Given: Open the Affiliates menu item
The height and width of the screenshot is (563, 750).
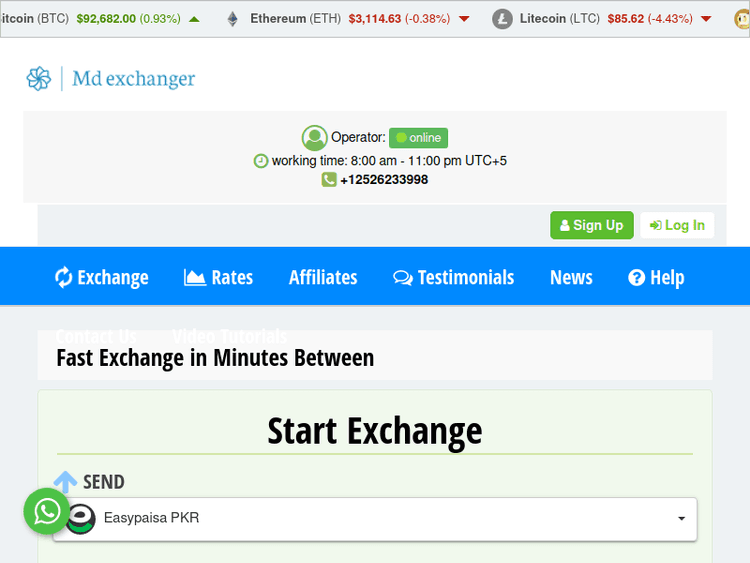Looking at the screenshot, I should point(323,277).
